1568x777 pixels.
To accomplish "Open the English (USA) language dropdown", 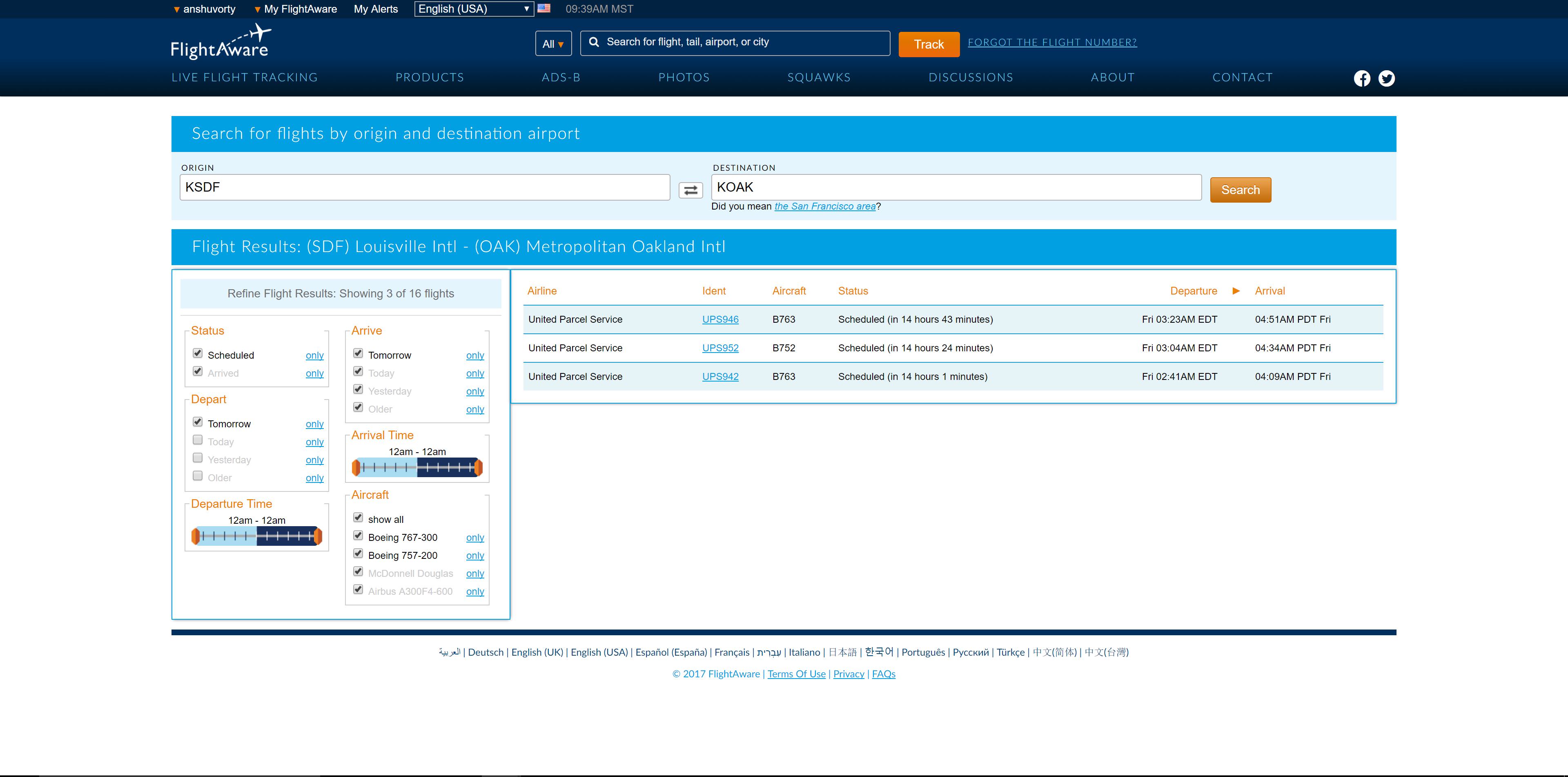I will 473,9.
